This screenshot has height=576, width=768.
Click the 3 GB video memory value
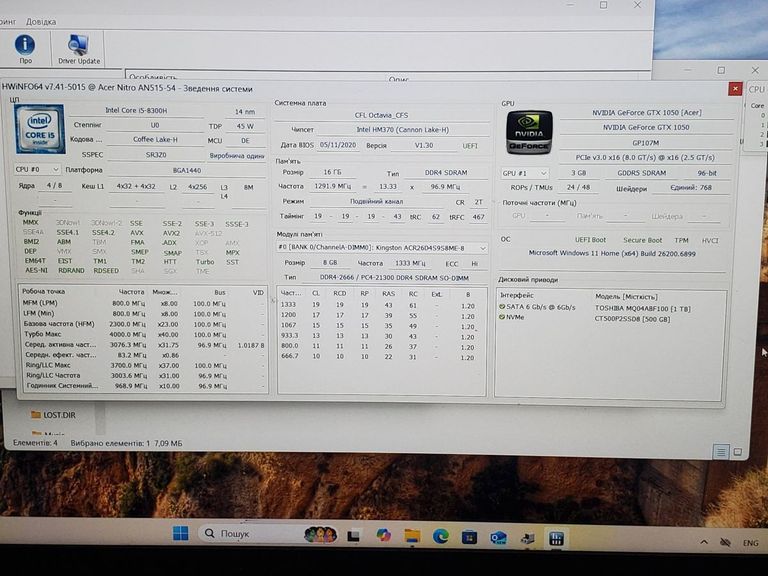pyautogui.click(x=578, y=173)
